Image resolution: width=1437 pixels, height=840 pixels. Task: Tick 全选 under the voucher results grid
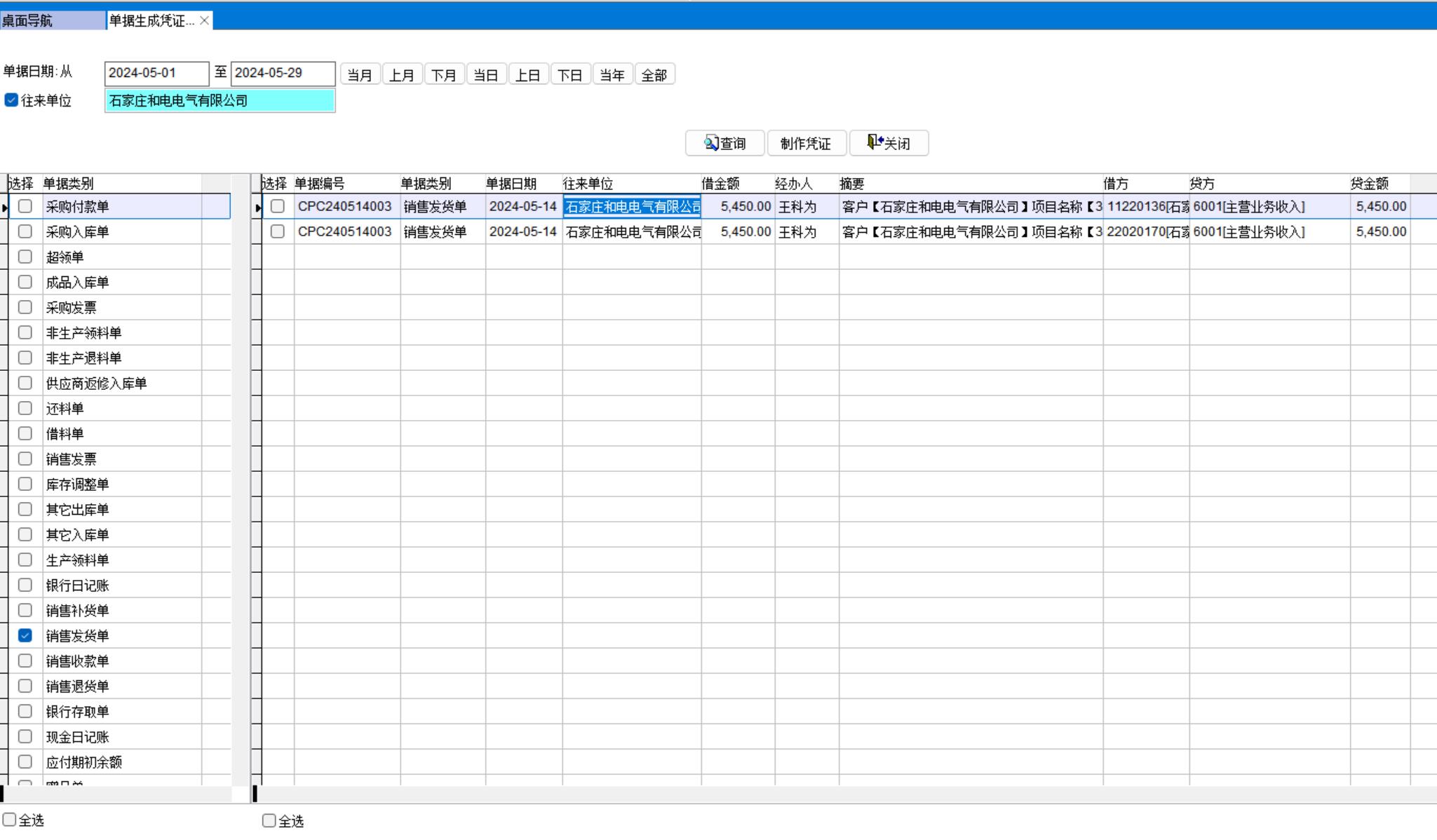coord(269,820)
